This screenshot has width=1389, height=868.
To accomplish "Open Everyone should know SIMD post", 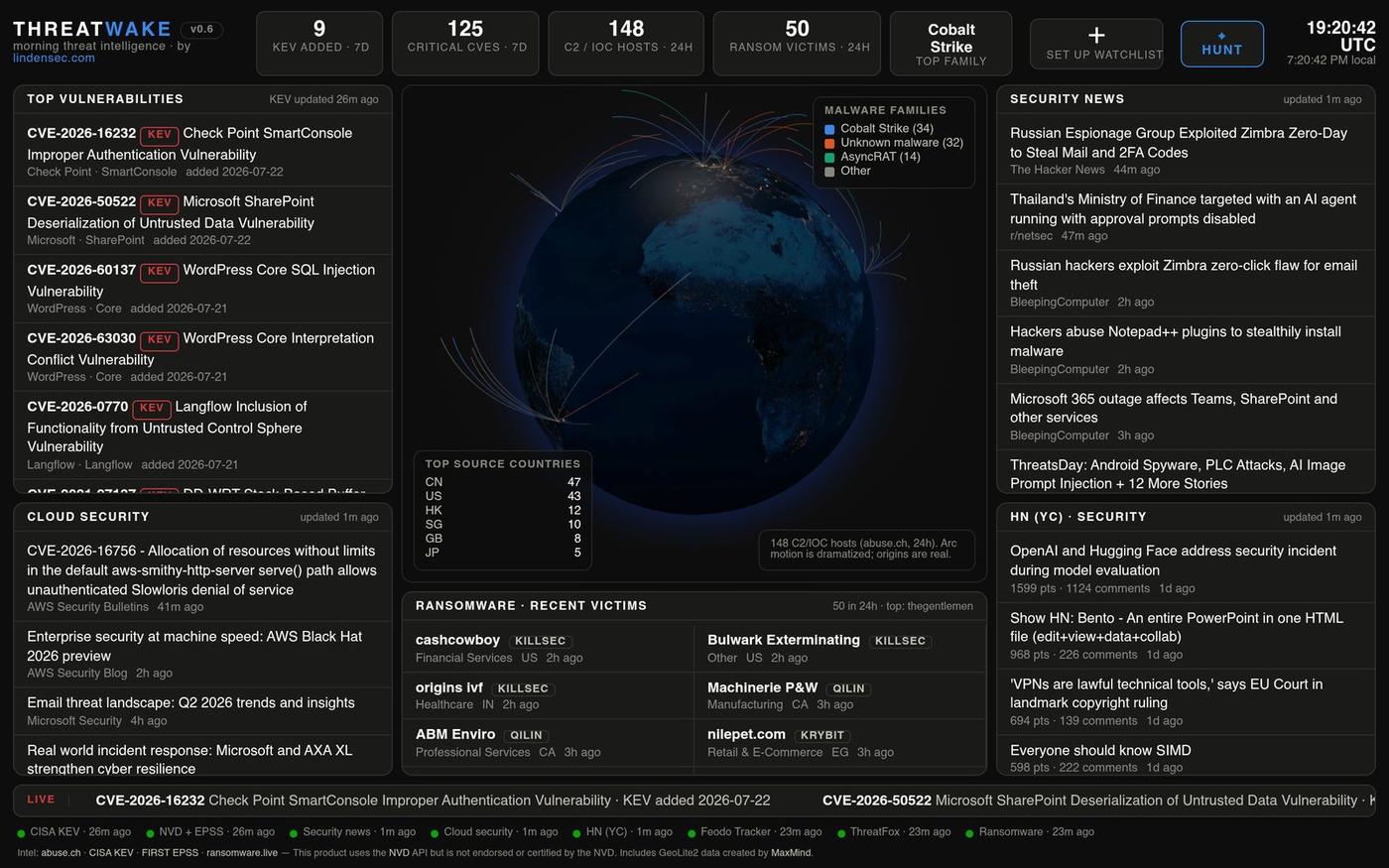I will pyautogui.click(x=1186, y=756).
